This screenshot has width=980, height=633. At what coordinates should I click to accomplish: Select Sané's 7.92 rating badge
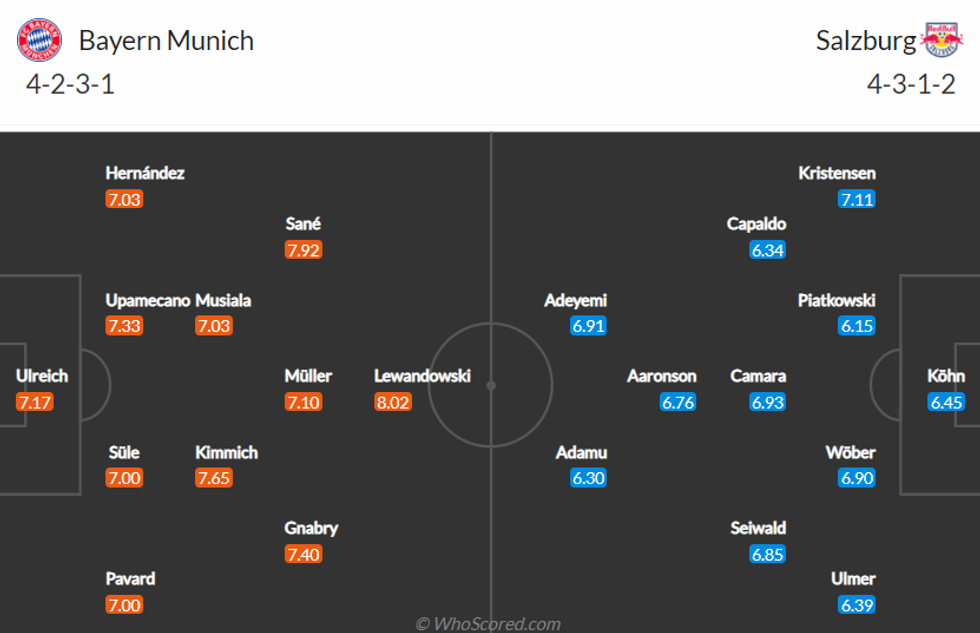tap(303, 250)
